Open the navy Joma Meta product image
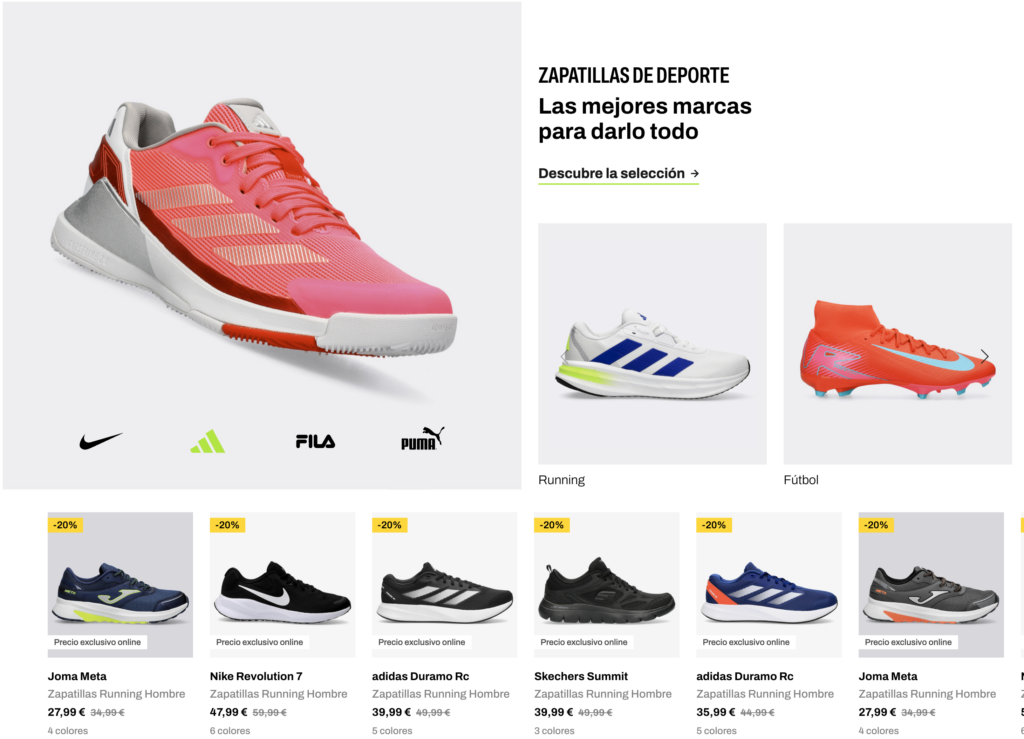1024x739 pixels. [120, 585]
